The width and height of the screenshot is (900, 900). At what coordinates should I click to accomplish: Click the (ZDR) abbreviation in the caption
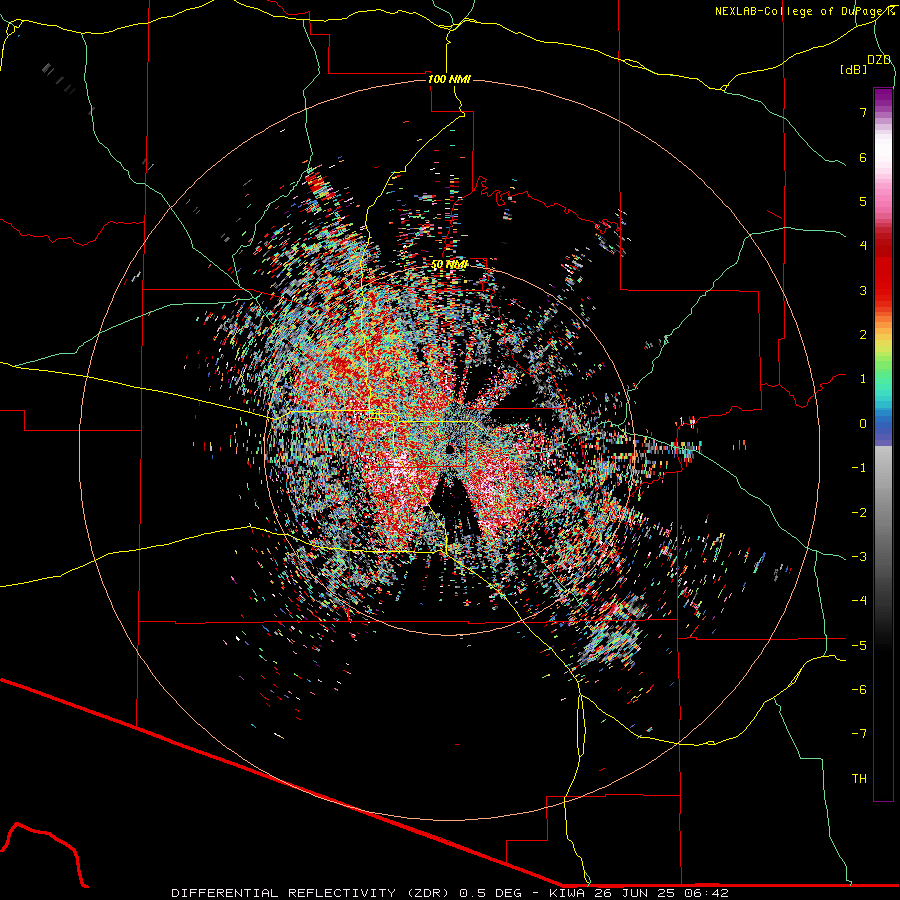[428, 893]
